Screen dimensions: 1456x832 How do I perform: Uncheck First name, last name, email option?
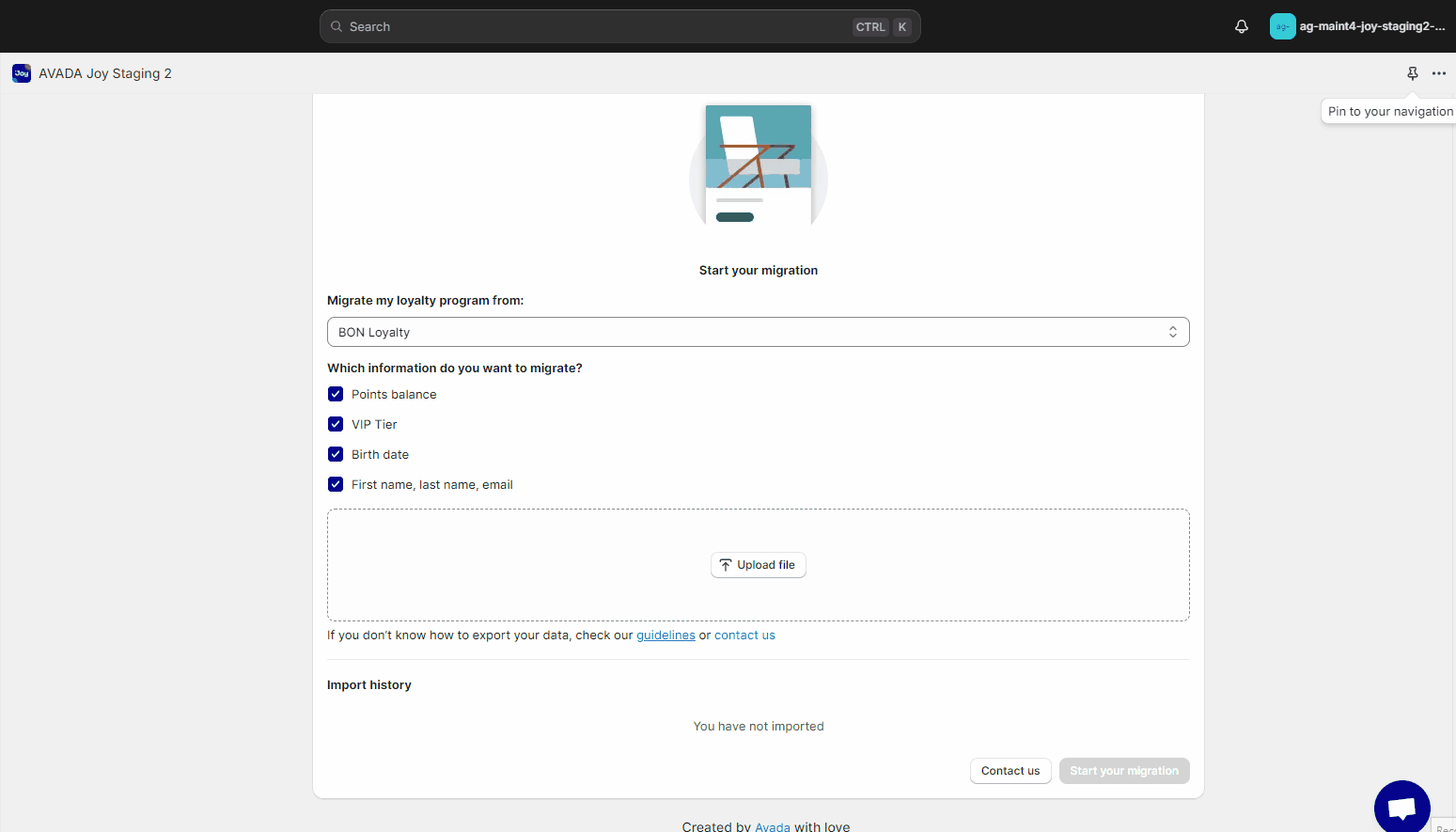[x=336, y=484]
